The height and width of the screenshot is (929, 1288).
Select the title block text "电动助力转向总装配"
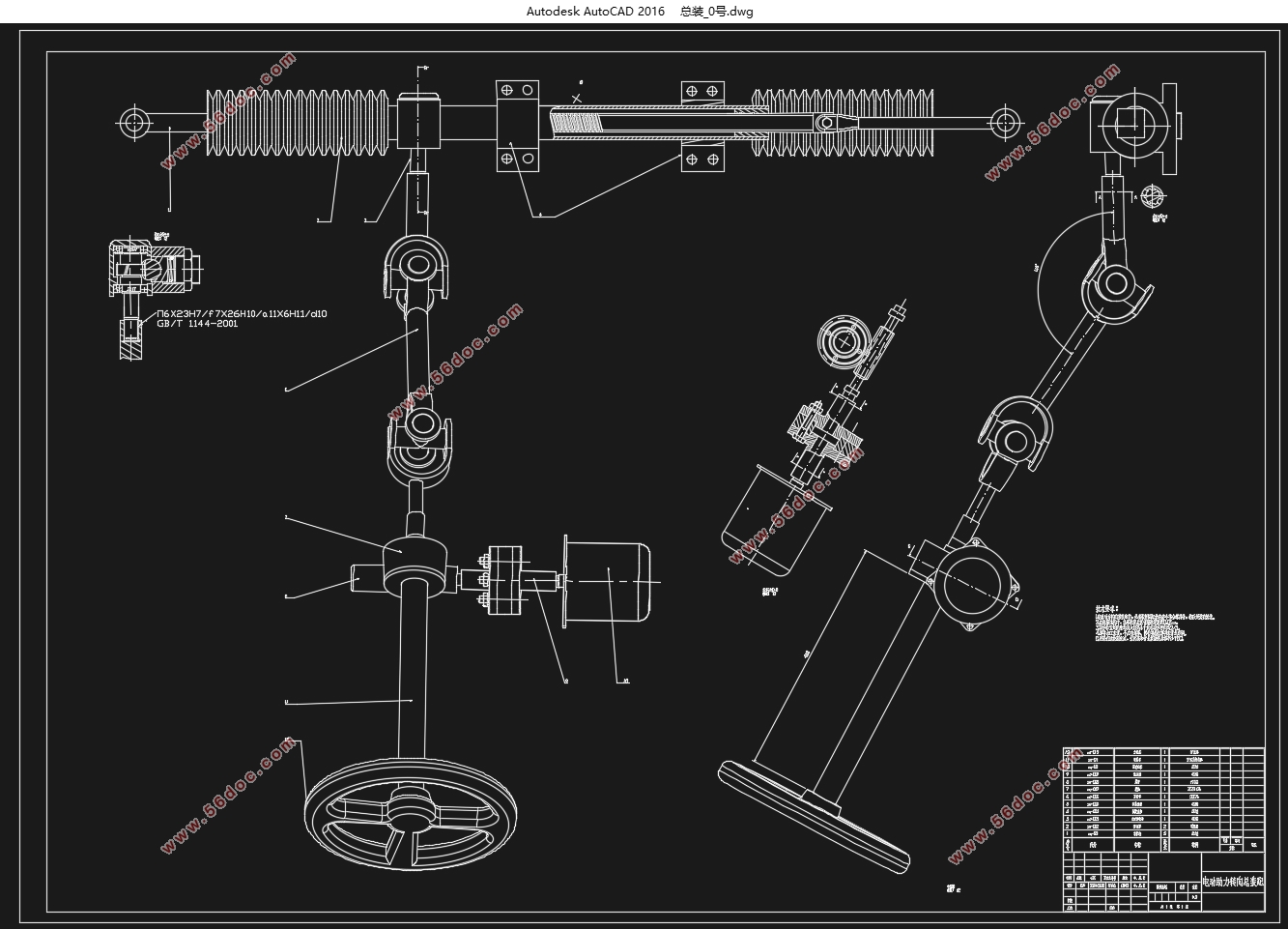tap(1232, 883)
